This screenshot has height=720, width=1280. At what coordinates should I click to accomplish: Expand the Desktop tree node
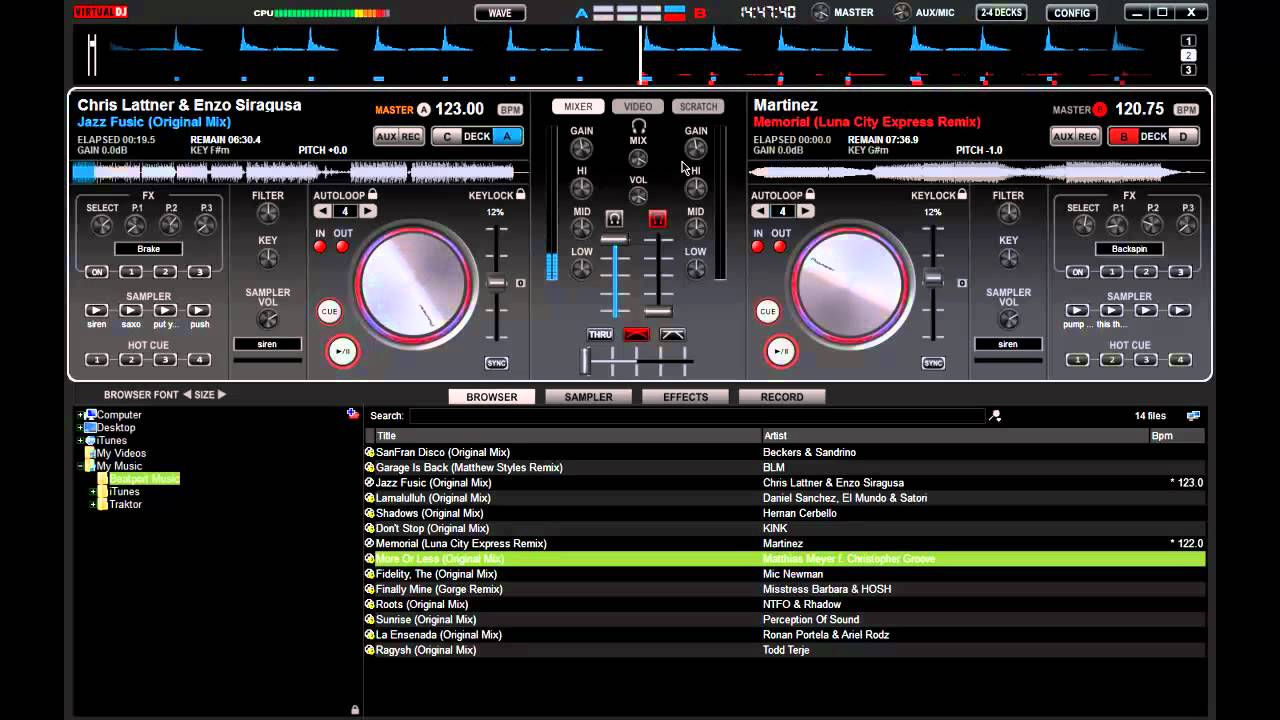coord(80,428)
